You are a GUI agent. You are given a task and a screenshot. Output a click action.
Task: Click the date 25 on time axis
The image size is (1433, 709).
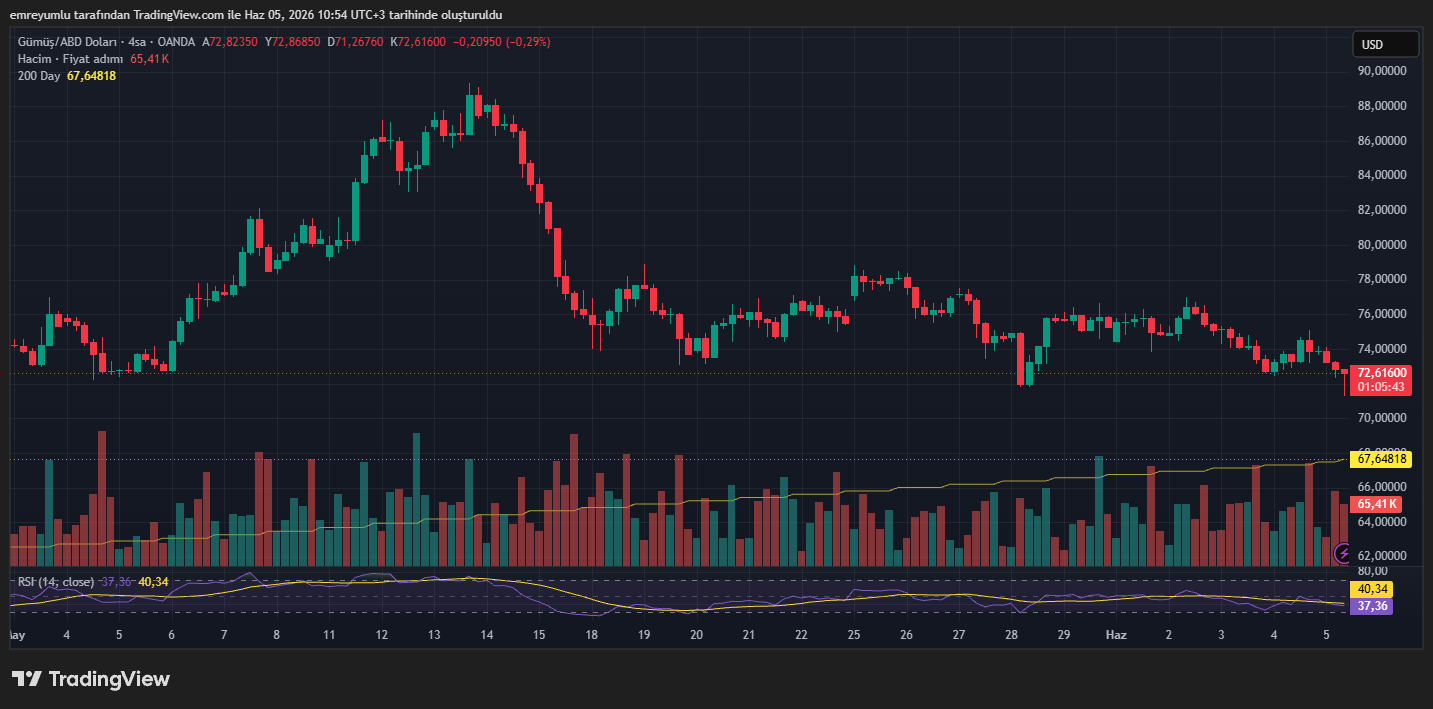tap(854, 635)
